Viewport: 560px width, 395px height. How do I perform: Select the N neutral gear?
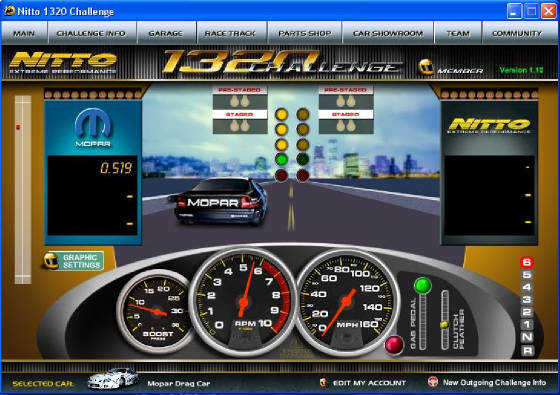tap(527, 337)
